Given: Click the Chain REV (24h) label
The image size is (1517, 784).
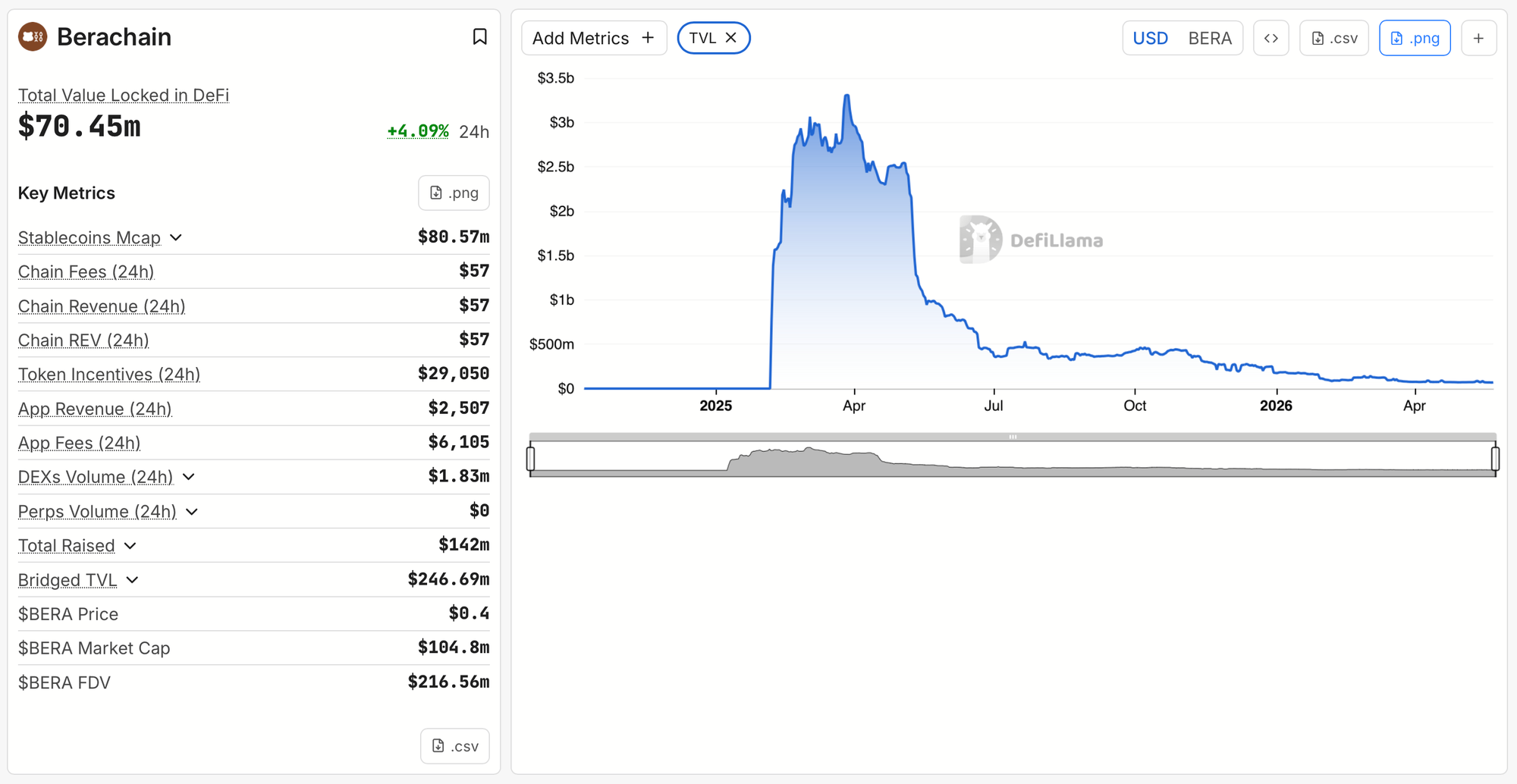Looking at the screenshot, I should tap(83, 340).
